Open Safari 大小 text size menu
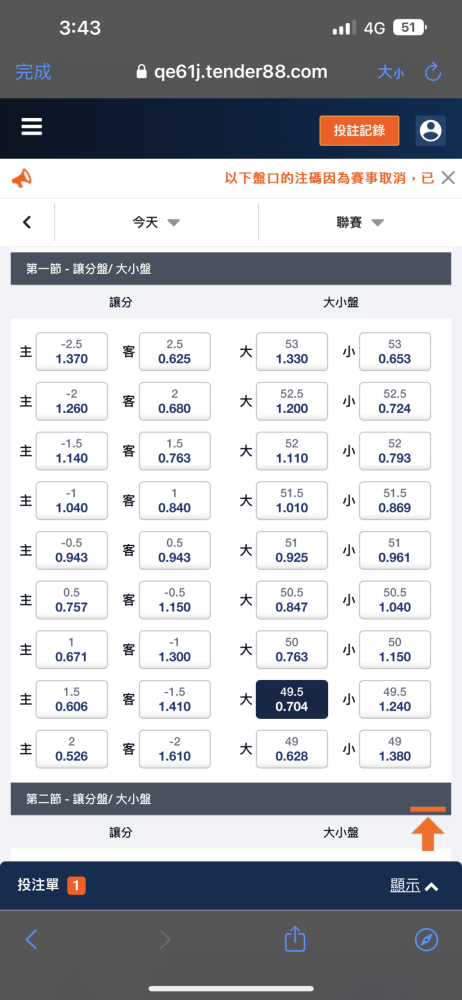 (391, 72)
